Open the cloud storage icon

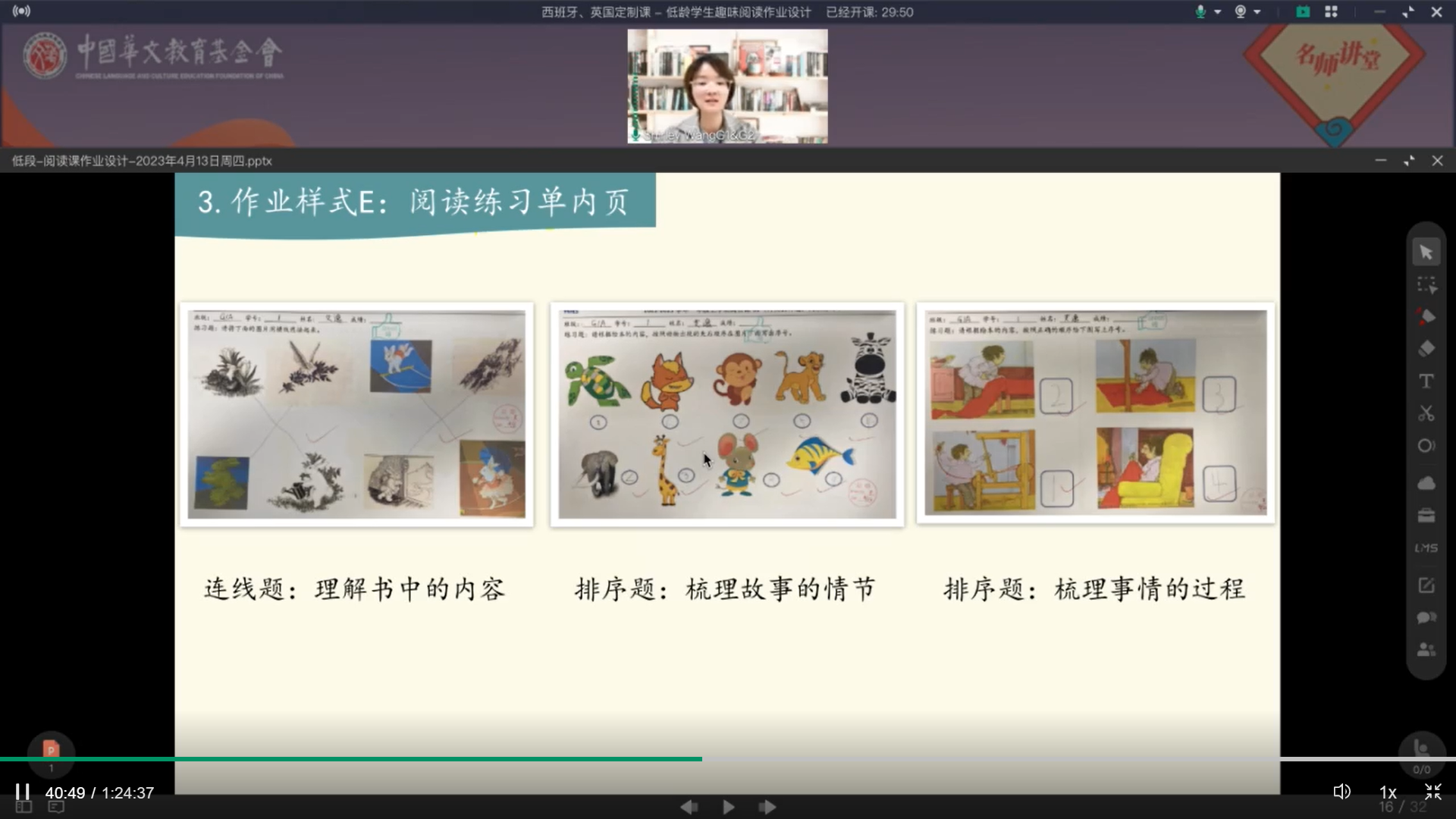(1426, 483)
